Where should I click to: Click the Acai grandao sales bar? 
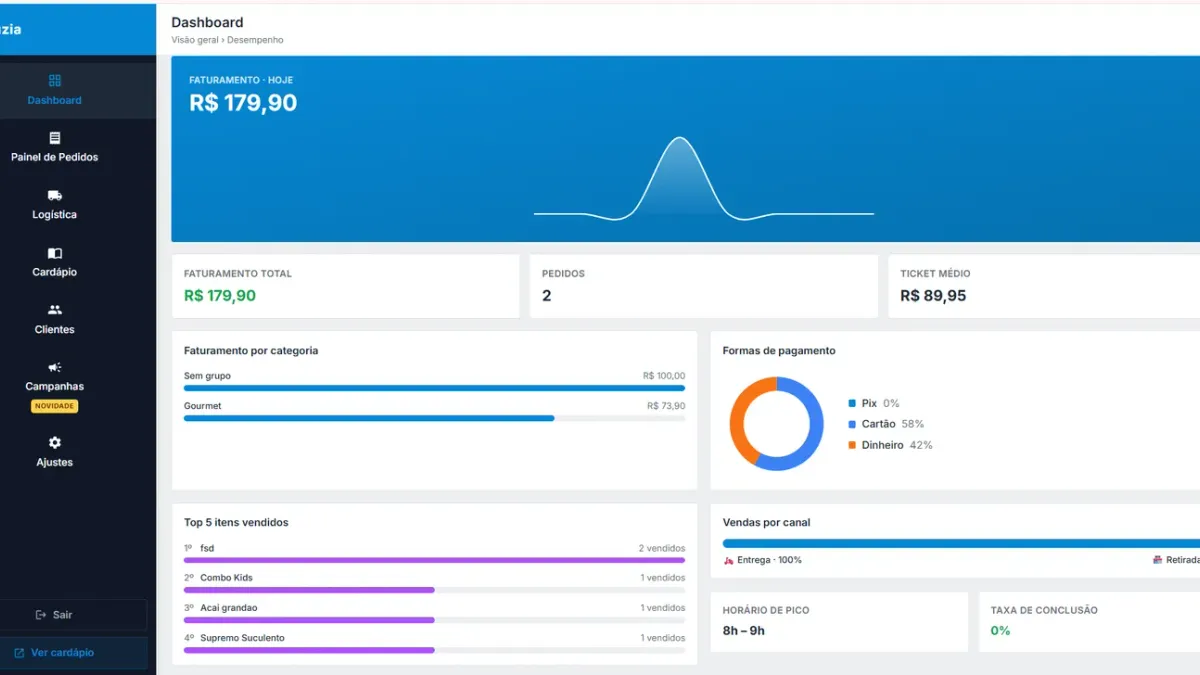click(309, 620)
